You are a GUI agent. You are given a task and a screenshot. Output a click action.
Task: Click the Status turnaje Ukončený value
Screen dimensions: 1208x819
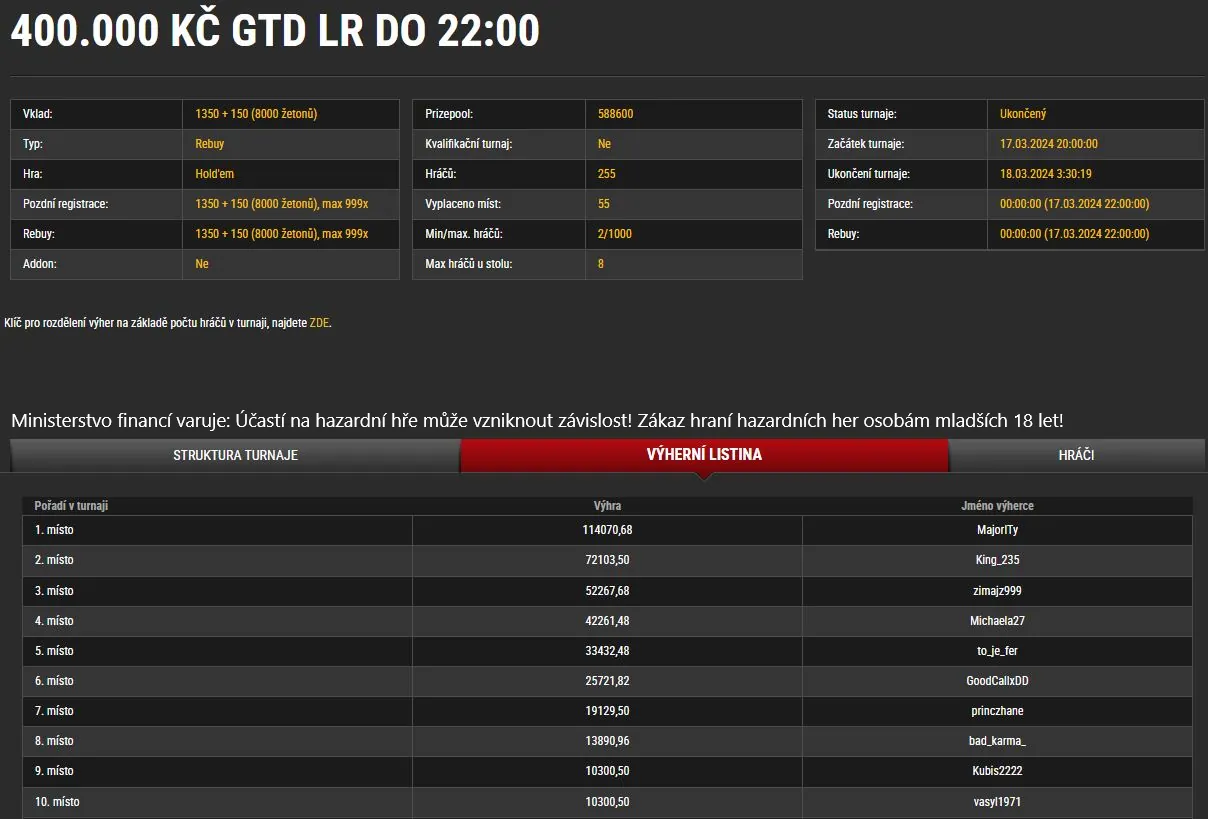(x=1025, y=113)
